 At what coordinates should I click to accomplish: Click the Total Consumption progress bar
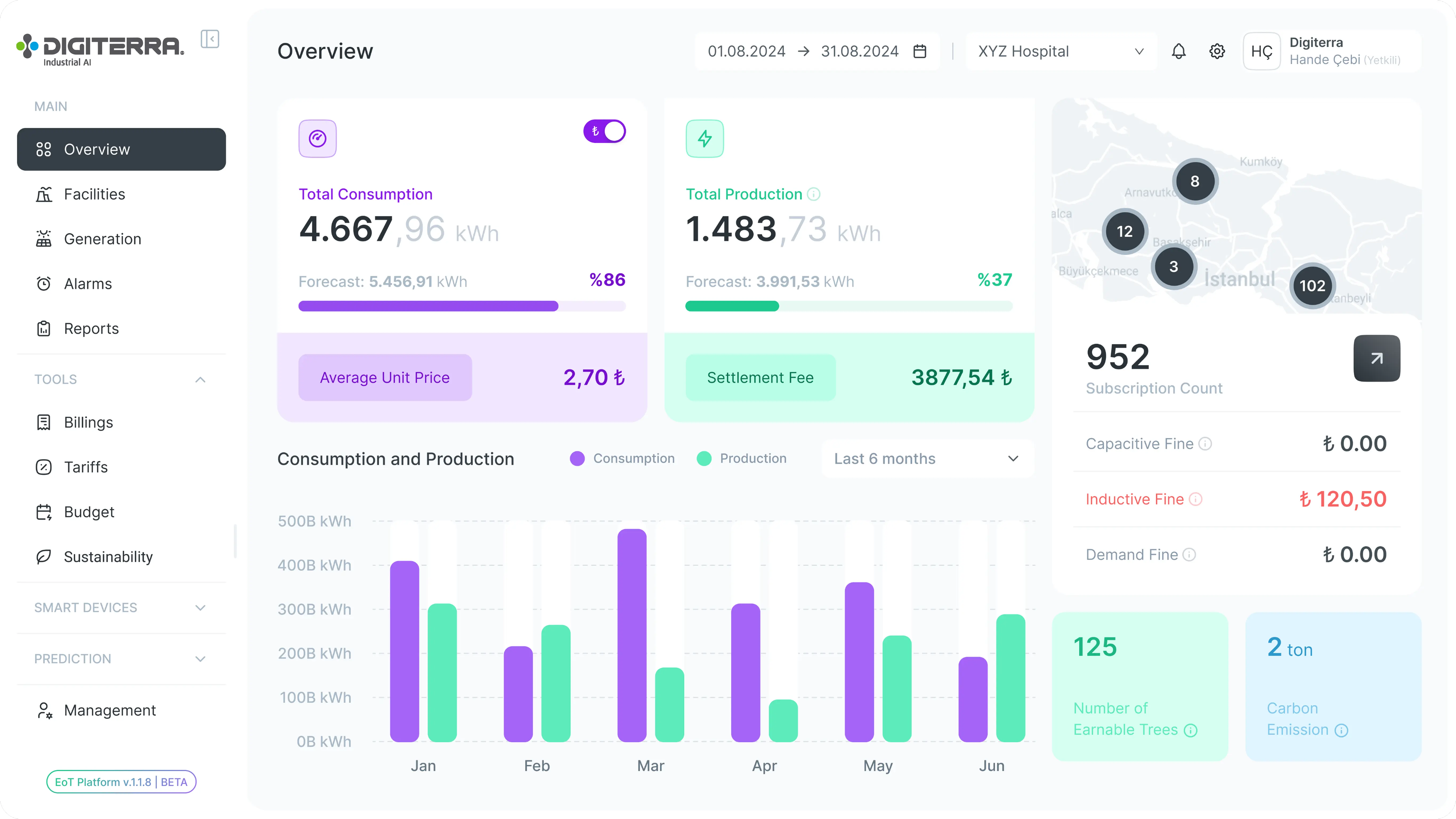[x=461, y=306]
